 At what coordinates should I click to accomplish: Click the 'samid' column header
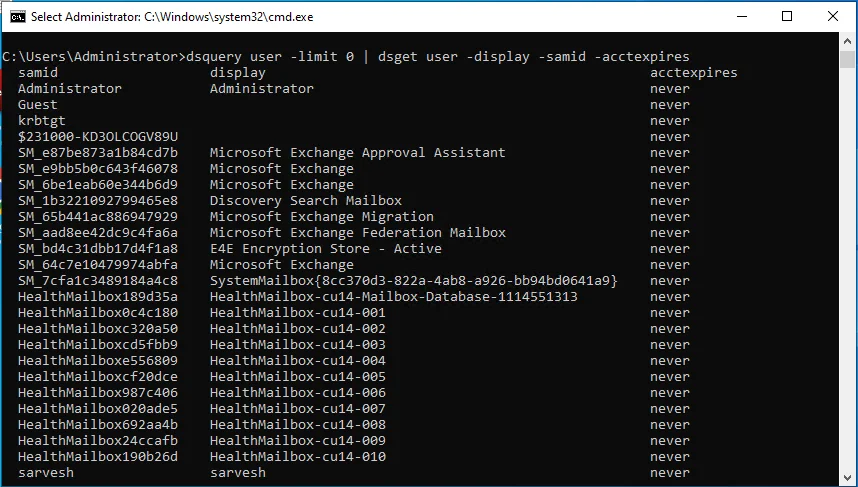(38, 72)
